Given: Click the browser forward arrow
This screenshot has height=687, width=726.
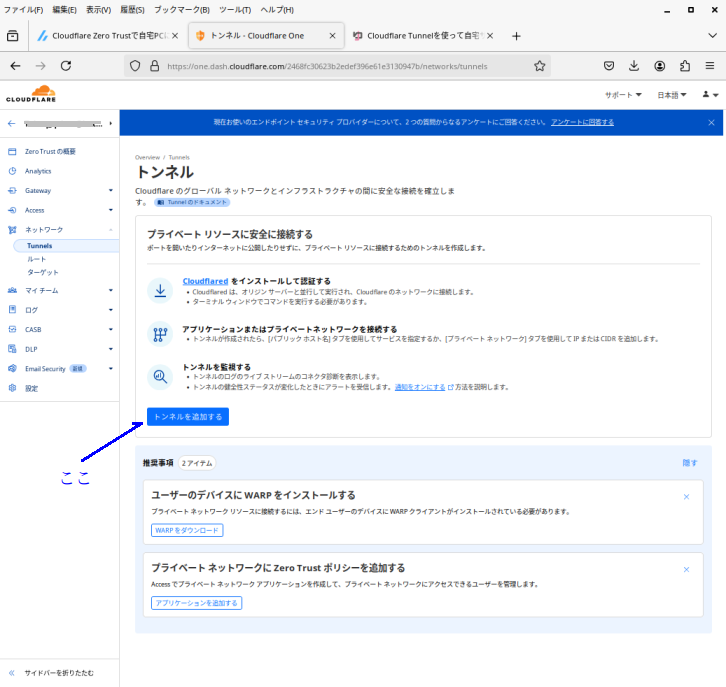Looking at the screenshot, I should tap(41, 66).
